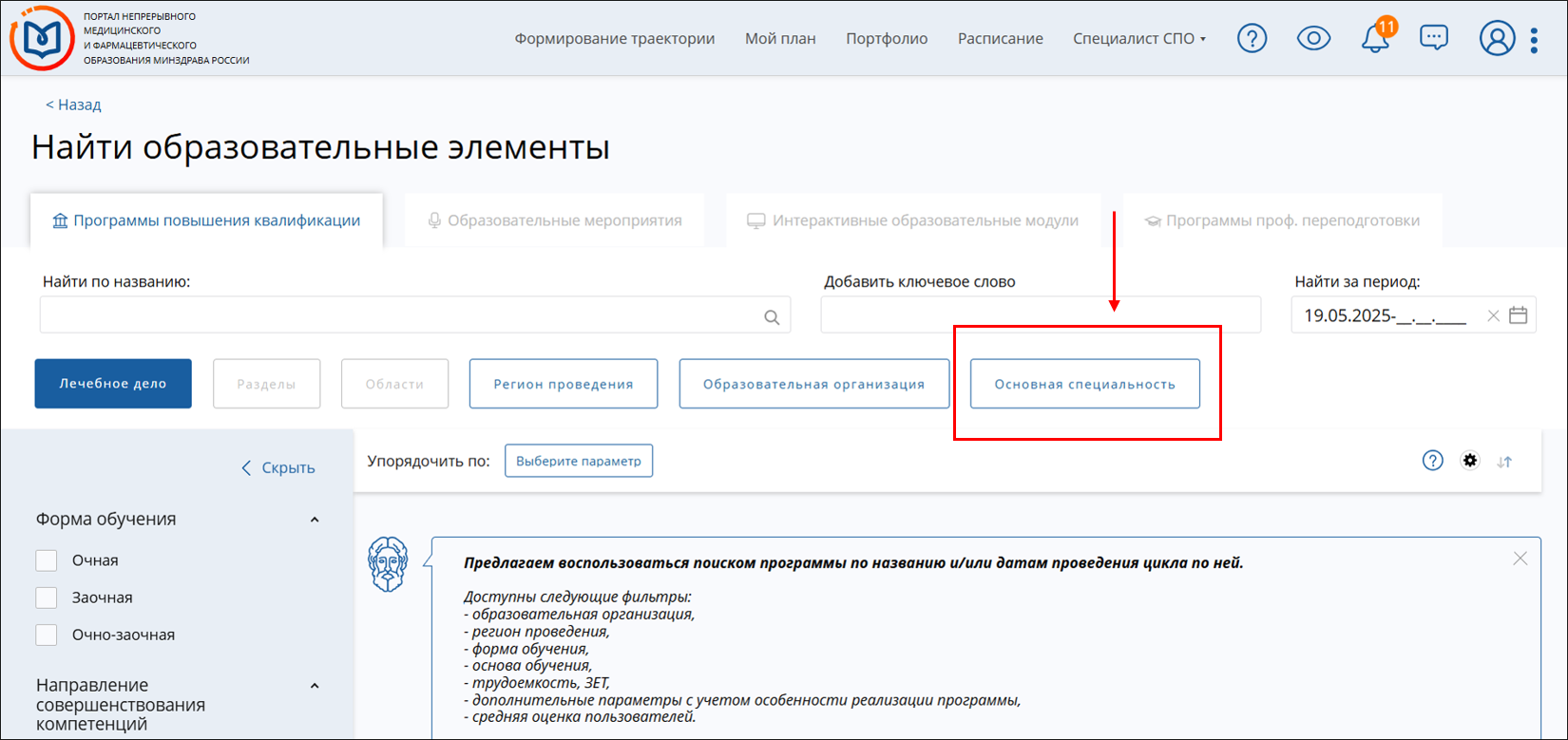Open the user profile avatar icon
Viewport: 1568px width, 740px height.
(1497, 39)
